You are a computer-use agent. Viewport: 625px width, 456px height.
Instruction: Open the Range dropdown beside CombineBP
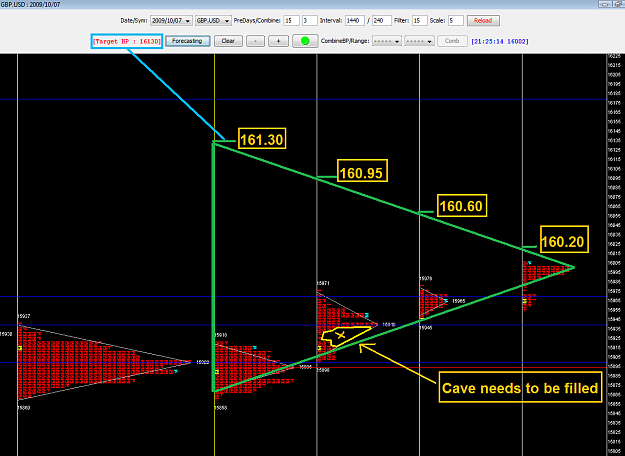[419, 41]
